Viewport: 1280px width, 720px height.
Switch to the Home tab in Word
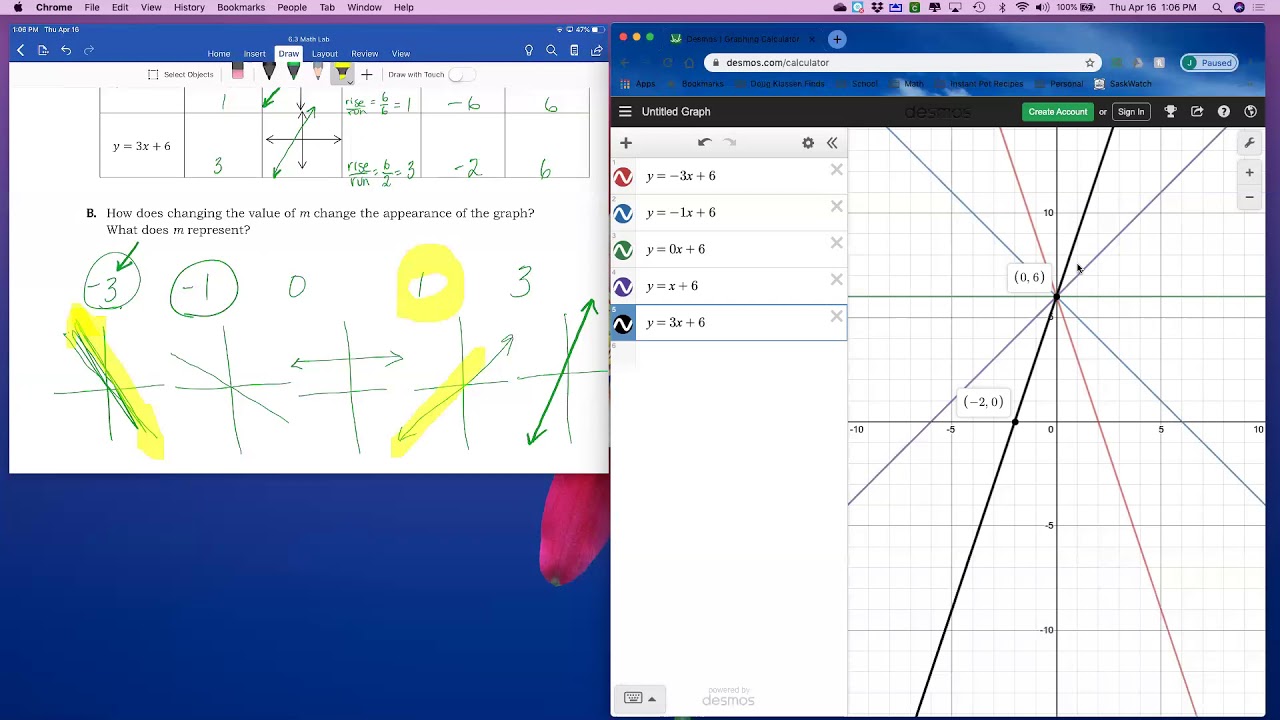(x=219, y=54)
